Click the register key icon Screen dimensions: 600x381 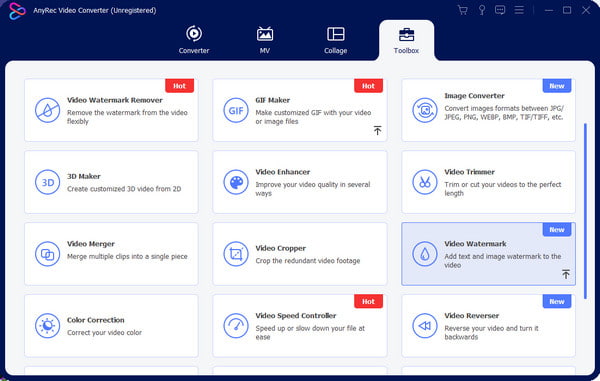482,10
